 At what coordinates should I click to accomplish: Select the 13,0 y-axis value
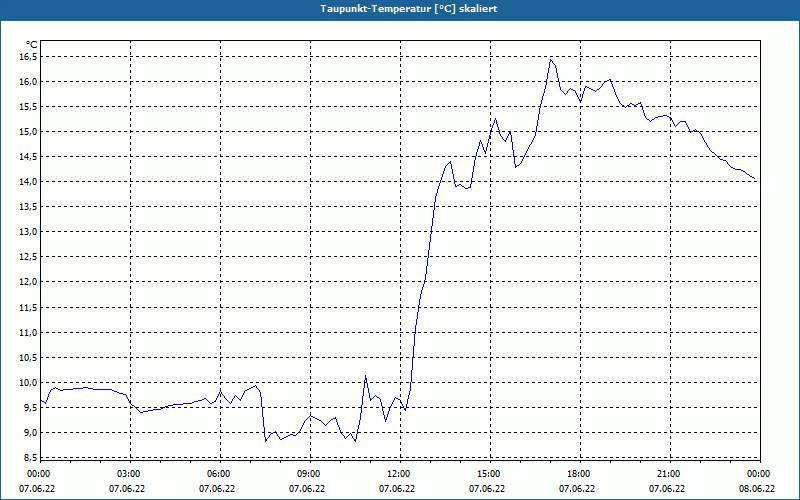coord(28,232)
